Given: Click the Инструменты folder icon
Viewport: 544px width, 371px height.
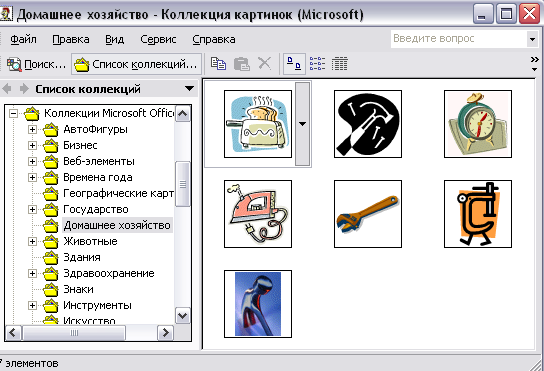Looking at the screenshot, I should pos(51,305).
